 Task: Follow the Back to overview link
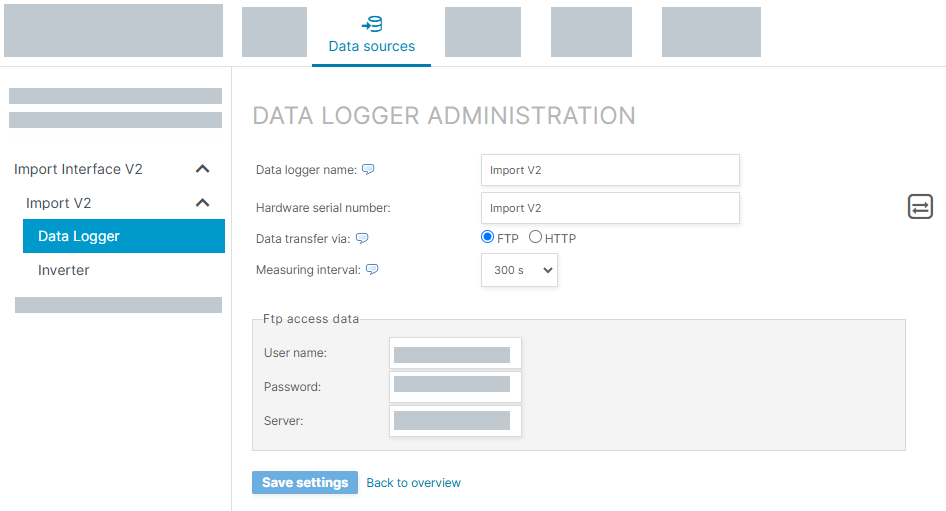tap(413, 483)
